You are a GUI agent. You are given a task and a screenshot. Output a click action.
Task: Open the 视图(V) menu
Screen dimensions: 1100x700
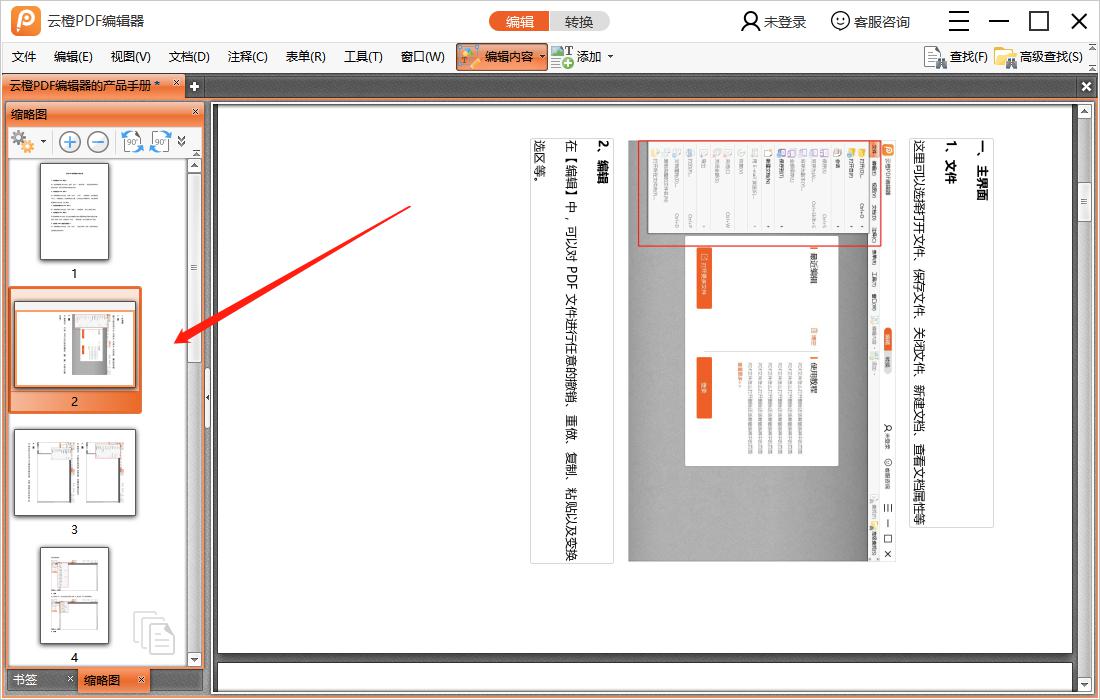pos(130,57)
